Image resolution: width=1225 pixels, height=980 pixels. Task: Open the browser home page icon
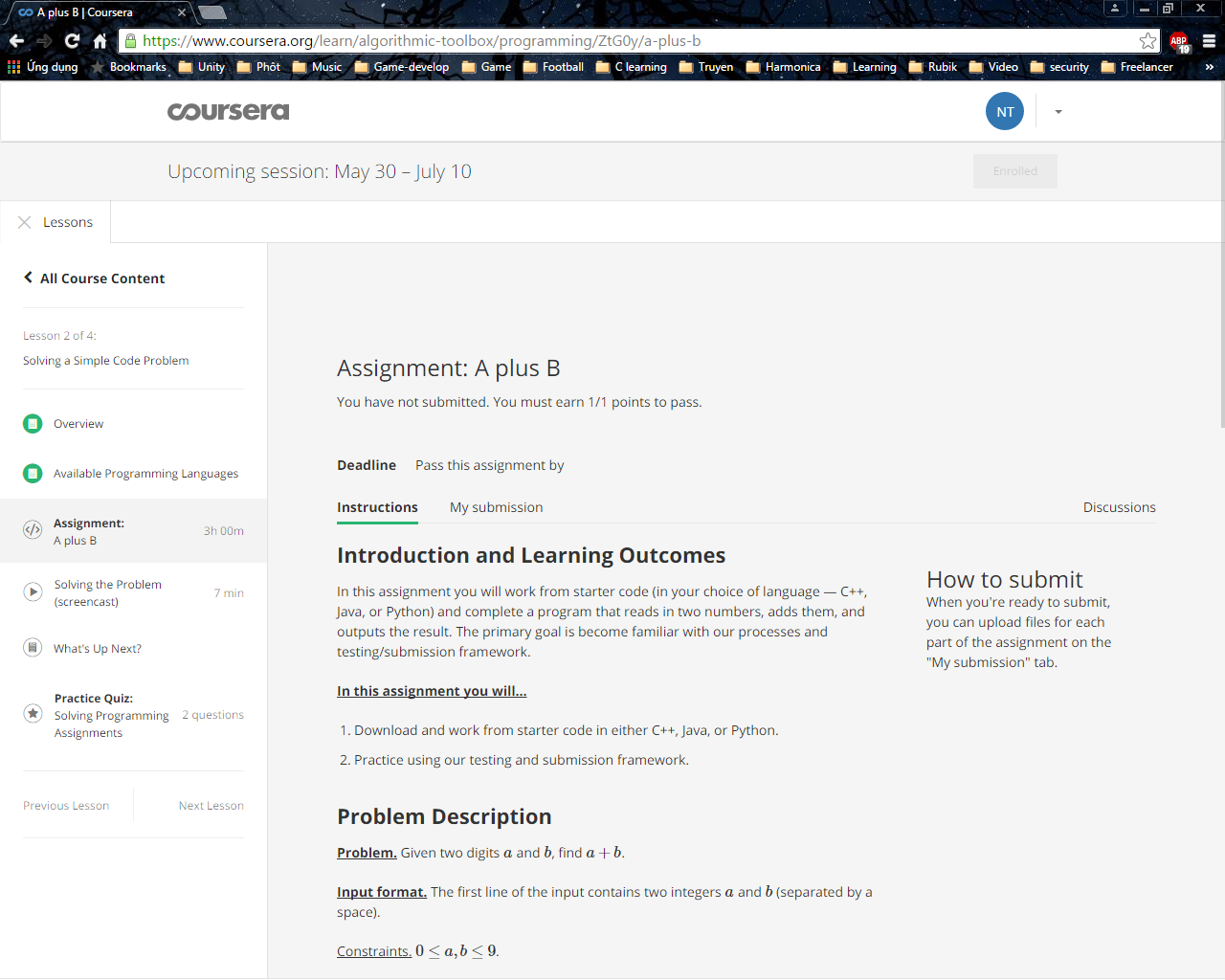click(x=100, y=41)
